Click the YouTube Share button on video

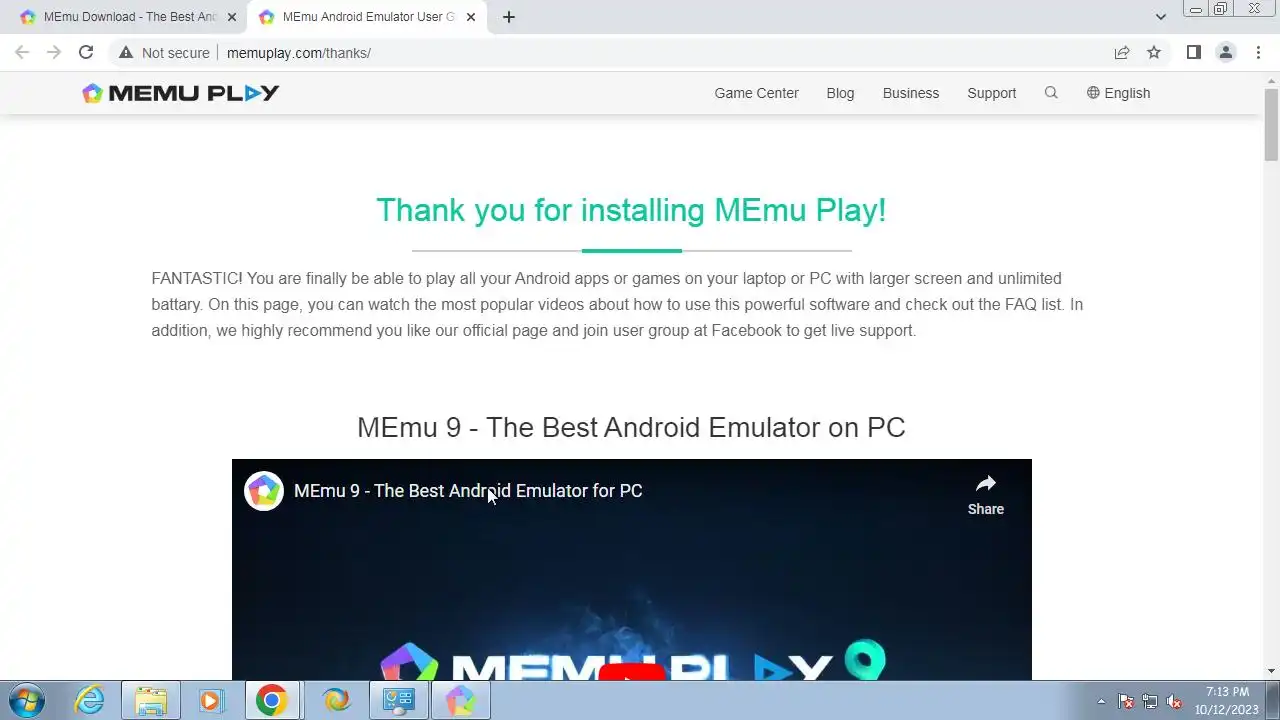(985, 494)
